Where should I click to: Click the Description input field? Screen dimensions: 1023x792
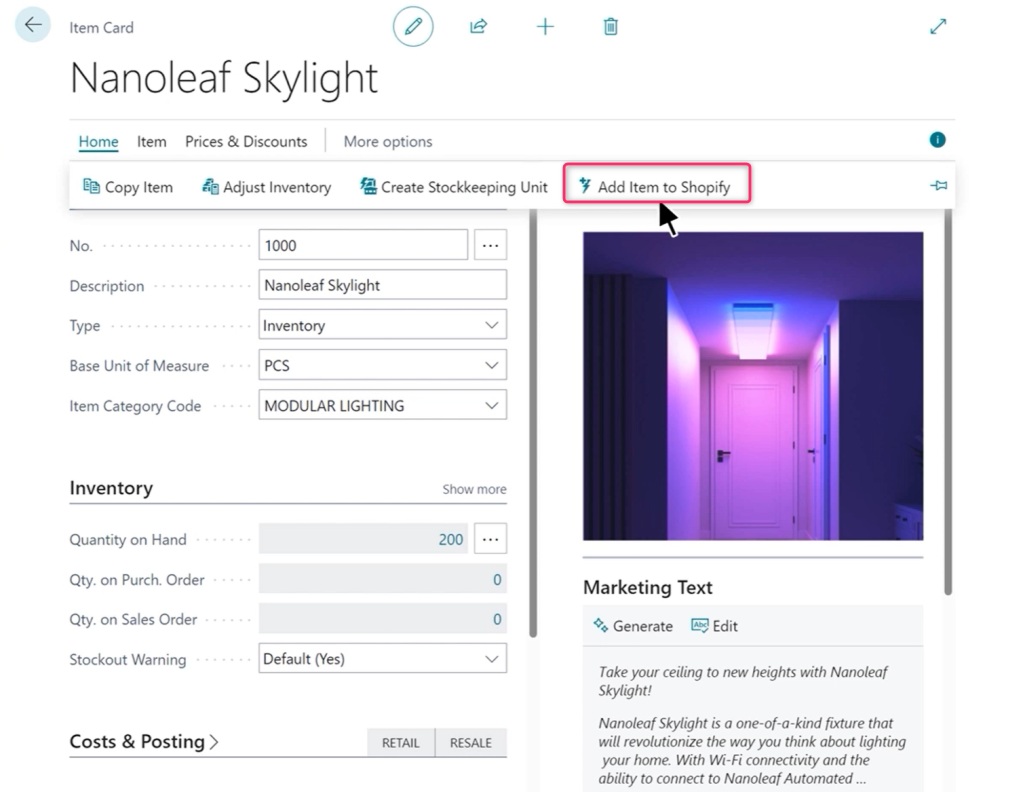coord(382,285)
